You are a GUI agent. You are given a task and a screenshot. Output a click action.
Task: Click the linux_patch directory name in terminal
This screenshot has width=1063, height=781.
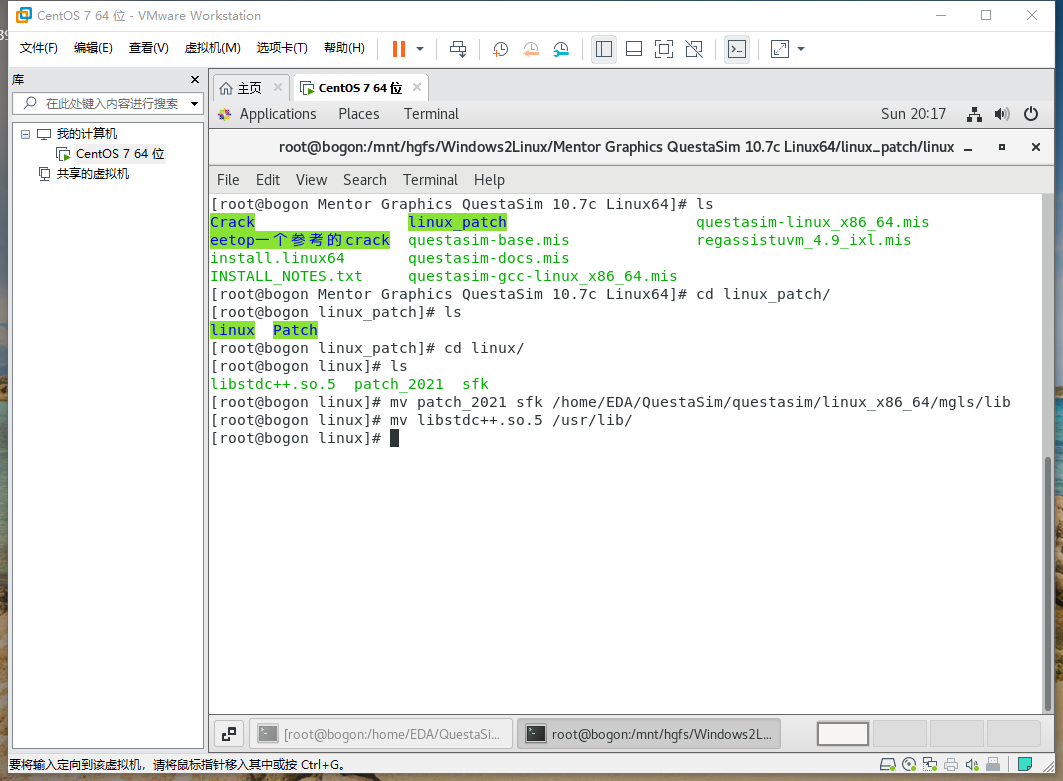click(458, 222)
